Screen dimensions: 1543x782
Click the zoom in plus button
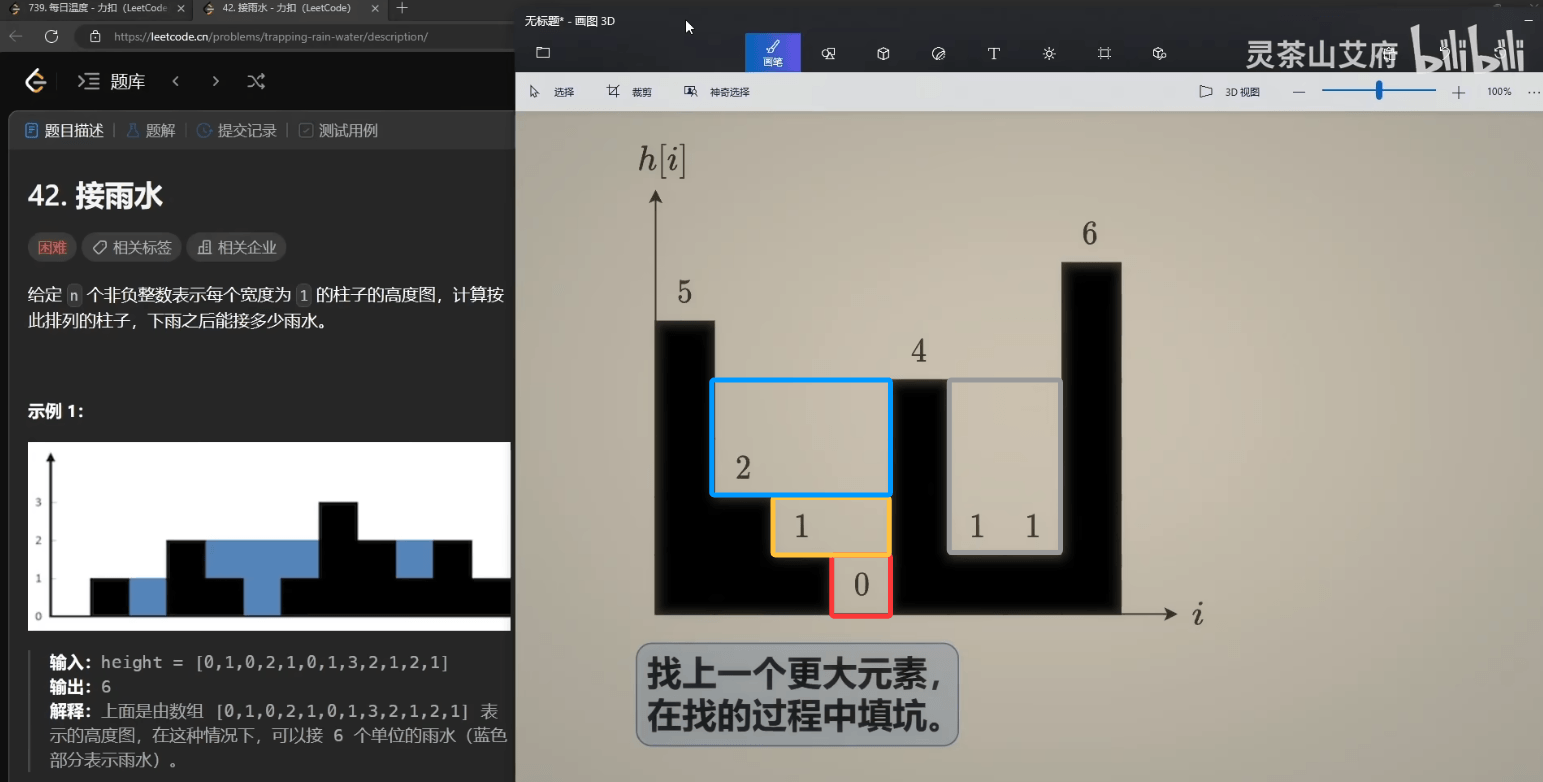(1458, 92)
